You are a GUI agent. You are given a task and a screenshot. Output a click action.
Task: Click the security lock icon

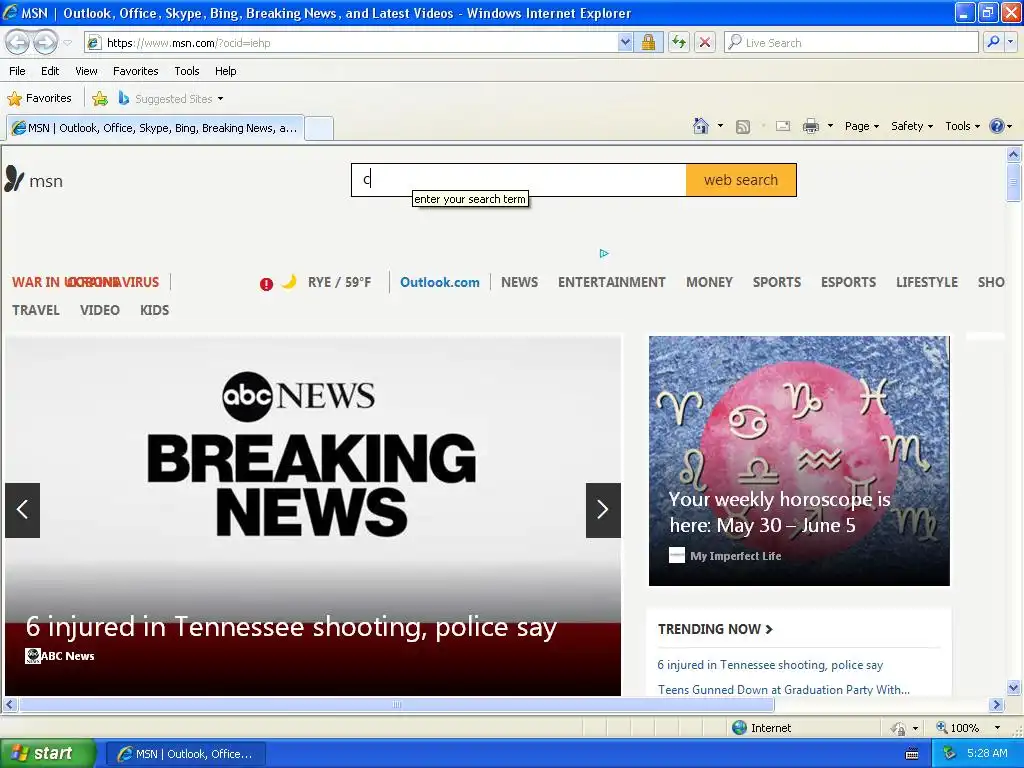pos(648,43)
